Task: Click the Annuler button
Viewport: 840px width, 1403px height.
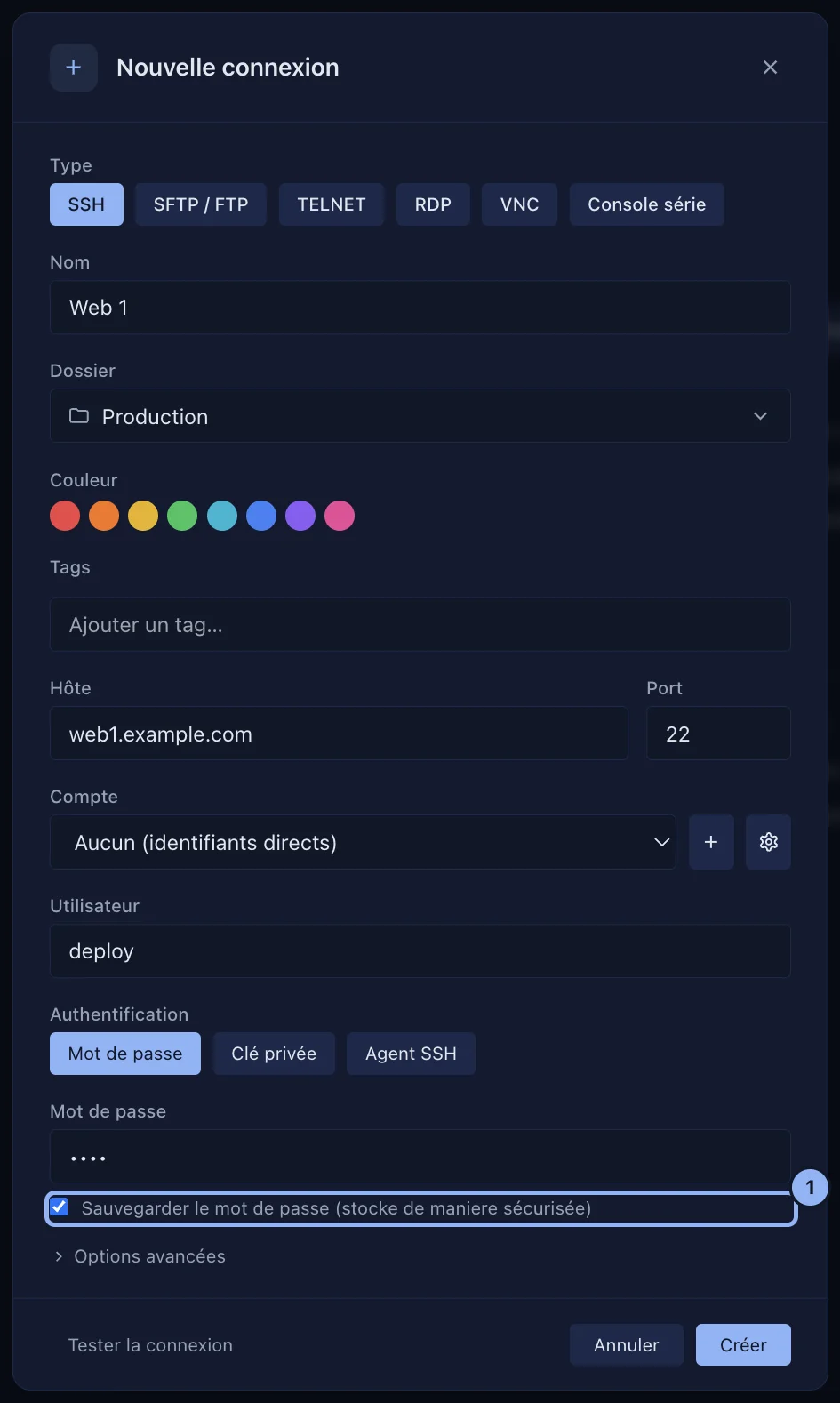Action: click(x=627, y=1345)
